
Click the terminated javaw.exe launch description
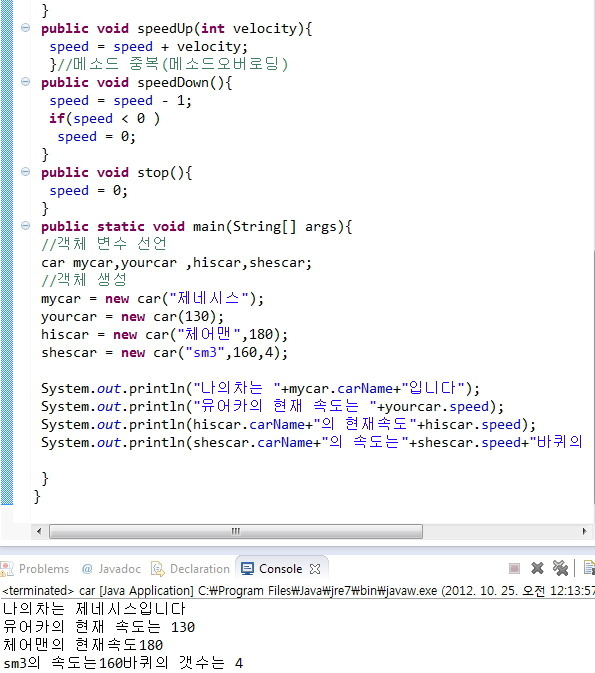coord(298,591)
